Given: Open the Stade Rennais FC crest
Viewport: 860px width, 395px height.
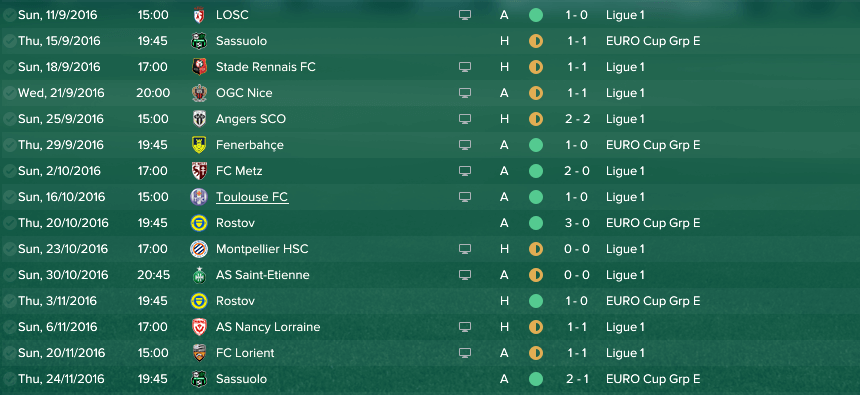Looking at the screenshot, I should point(199,67).
